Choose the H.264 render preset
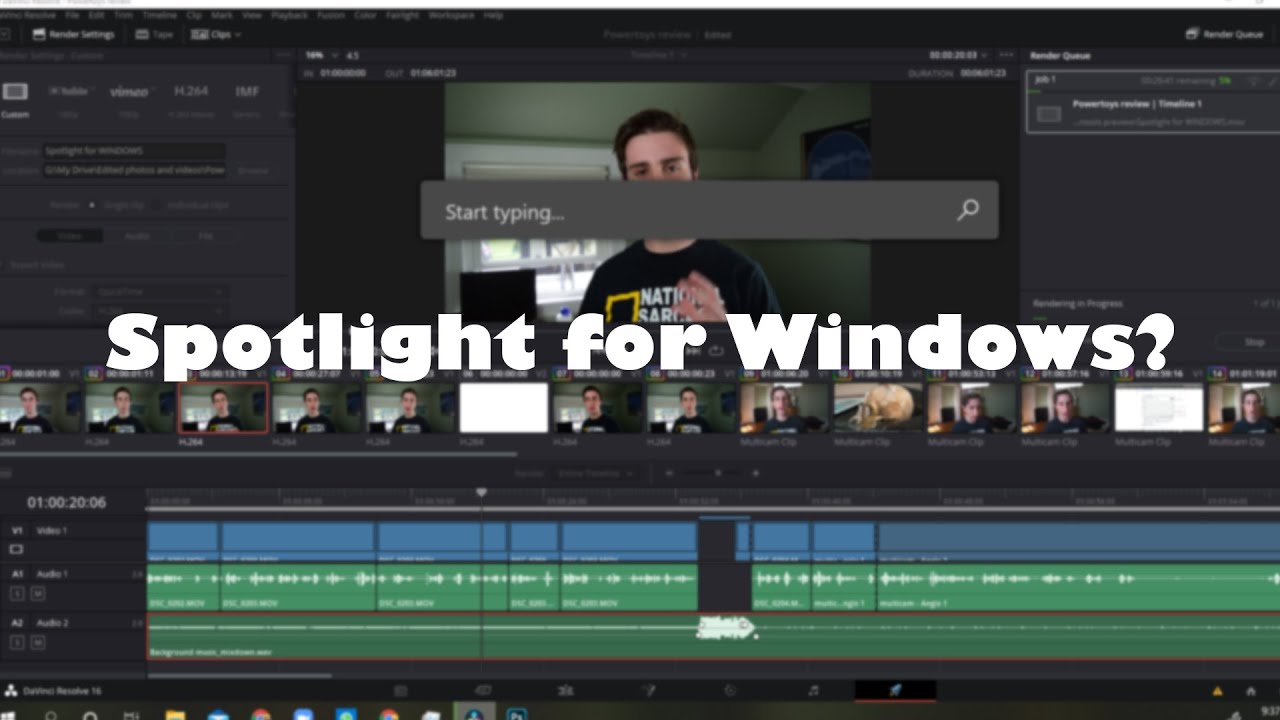The height and width of the screenshot is (720, 1280). point(190,91)
